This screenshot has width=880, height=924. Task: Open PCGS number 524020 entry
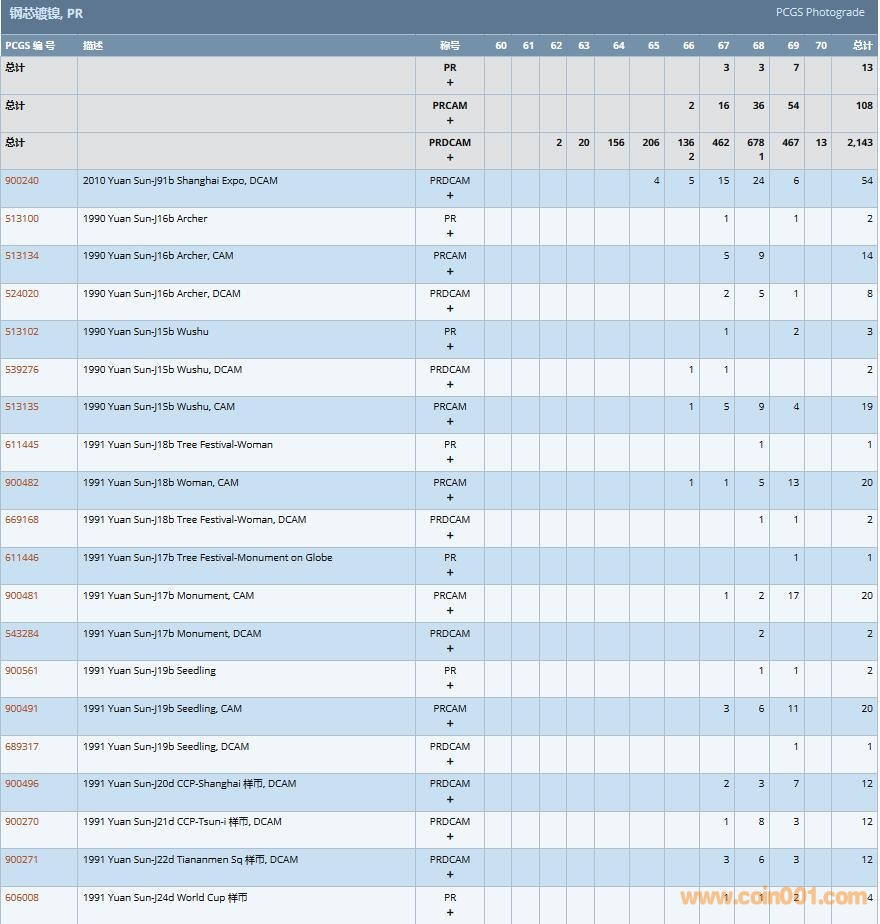tap(22, 294)
